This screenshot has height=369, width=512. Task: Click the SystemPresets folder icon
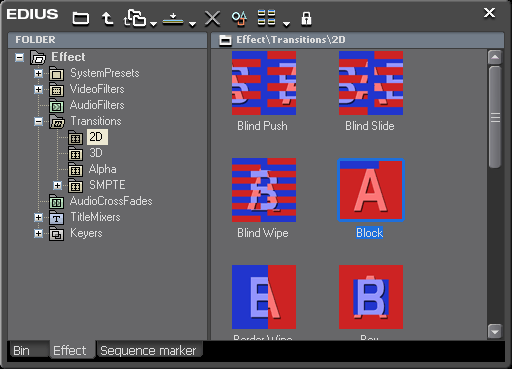(56, 74)
